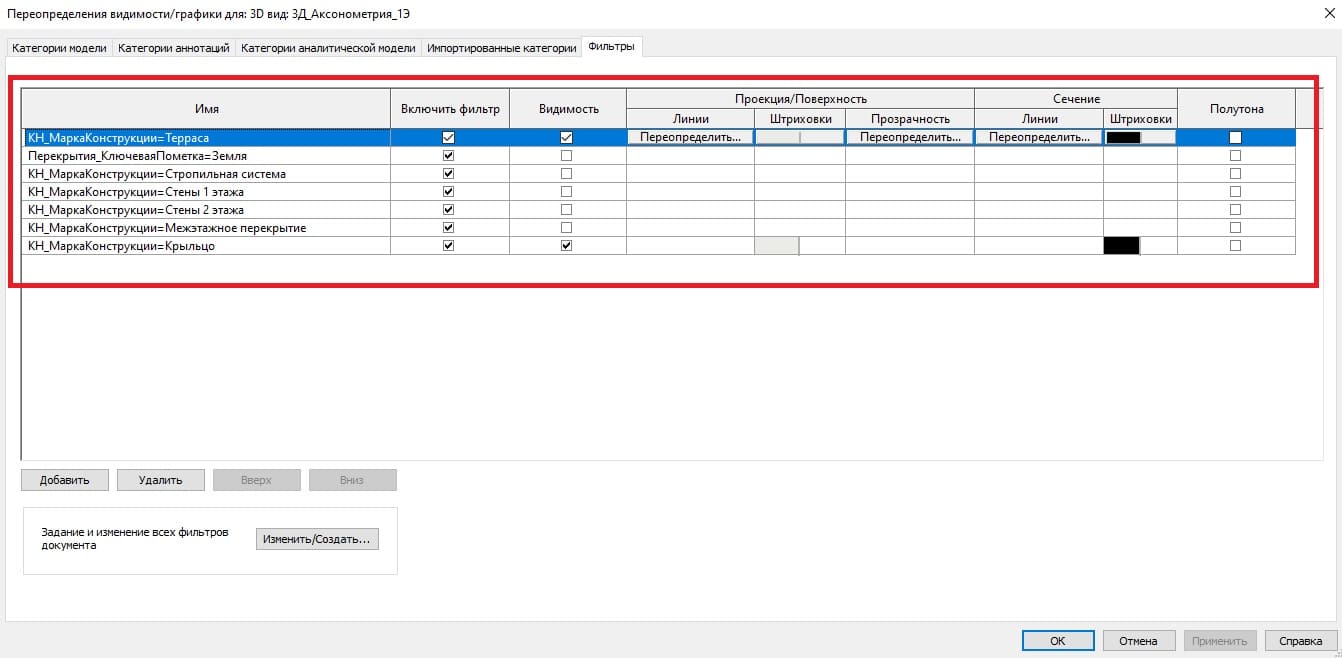
Task: Click Удалить button to remove filter
Action: tap(160, 480)
